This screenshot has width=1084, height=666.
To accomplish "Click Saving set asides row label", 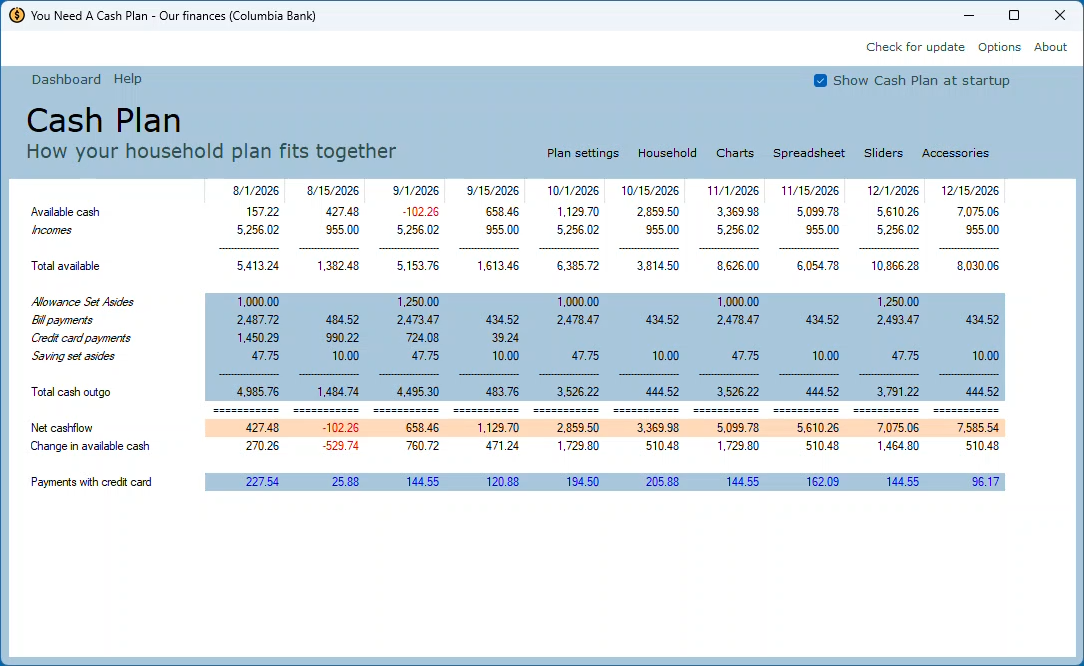I will (x=73, y=356).
